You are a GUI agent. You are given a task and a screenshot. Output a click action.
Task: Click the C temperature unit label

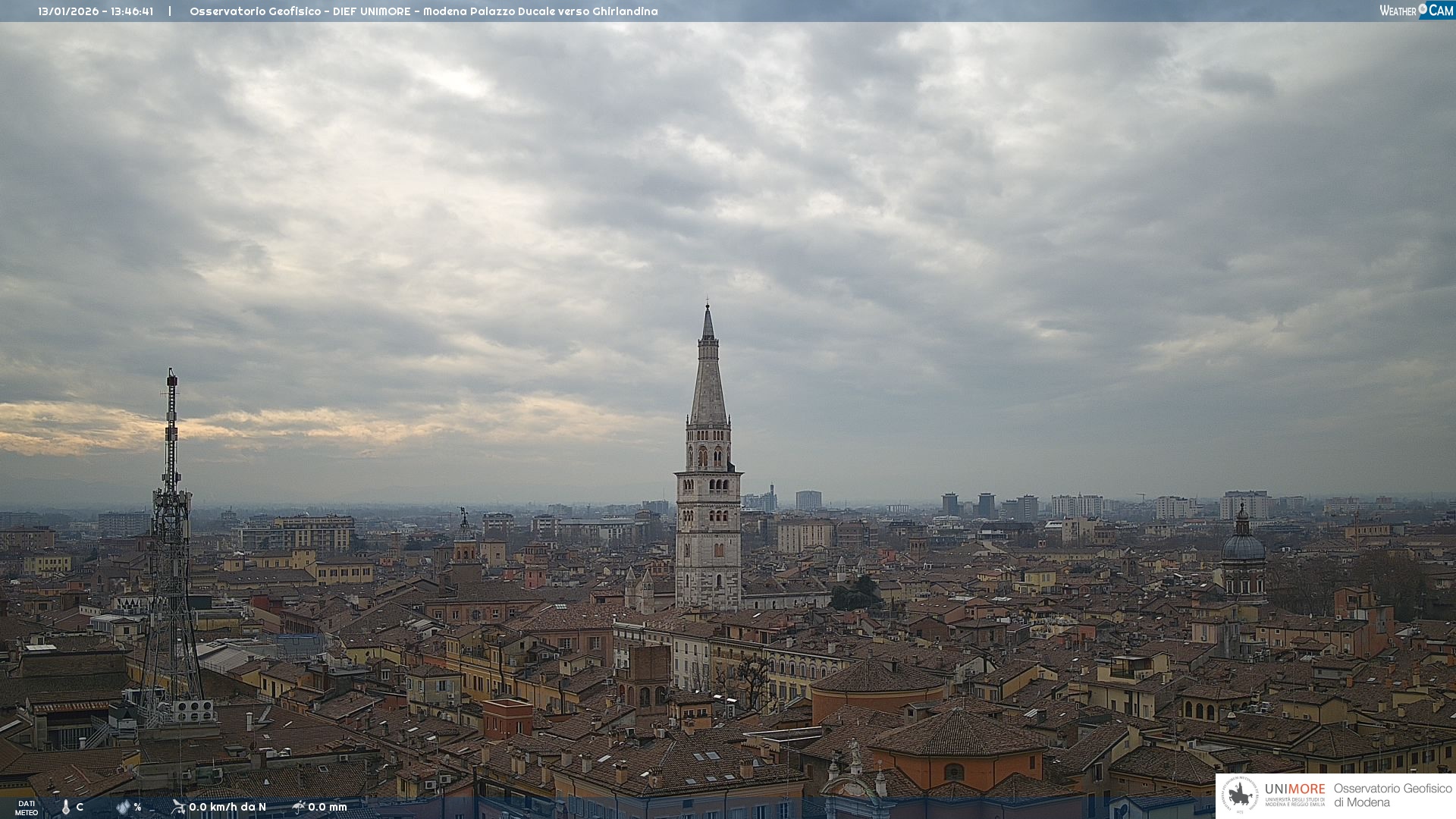pyautogui.click(x=80, y=808)
